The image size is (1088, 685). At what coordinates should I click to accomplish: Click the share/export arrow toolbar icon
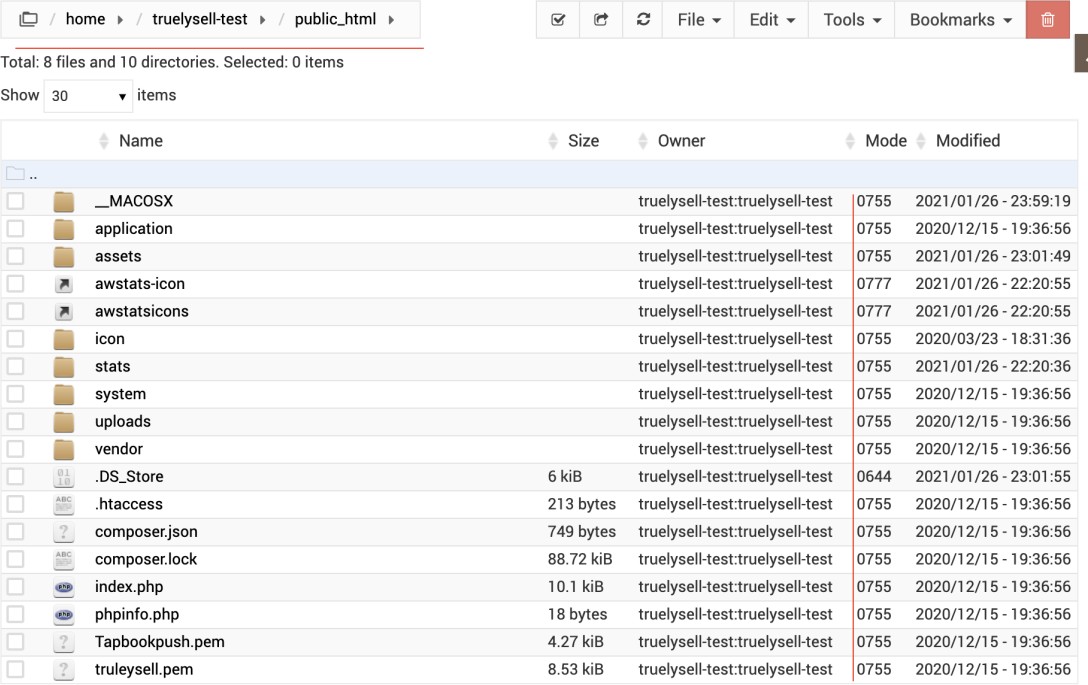pyautogui.click(x=601, y=20)
